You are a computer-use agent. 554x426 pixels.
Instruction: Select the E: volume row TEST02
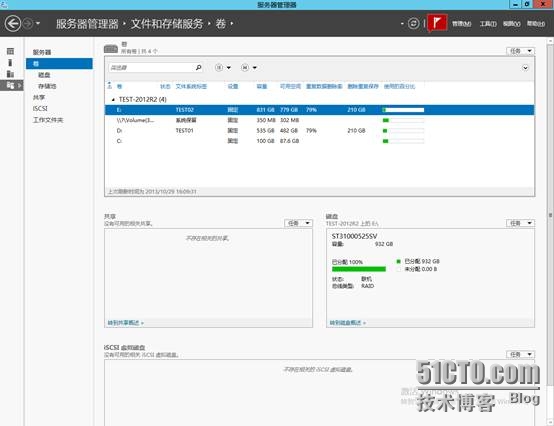click(319, 110)
